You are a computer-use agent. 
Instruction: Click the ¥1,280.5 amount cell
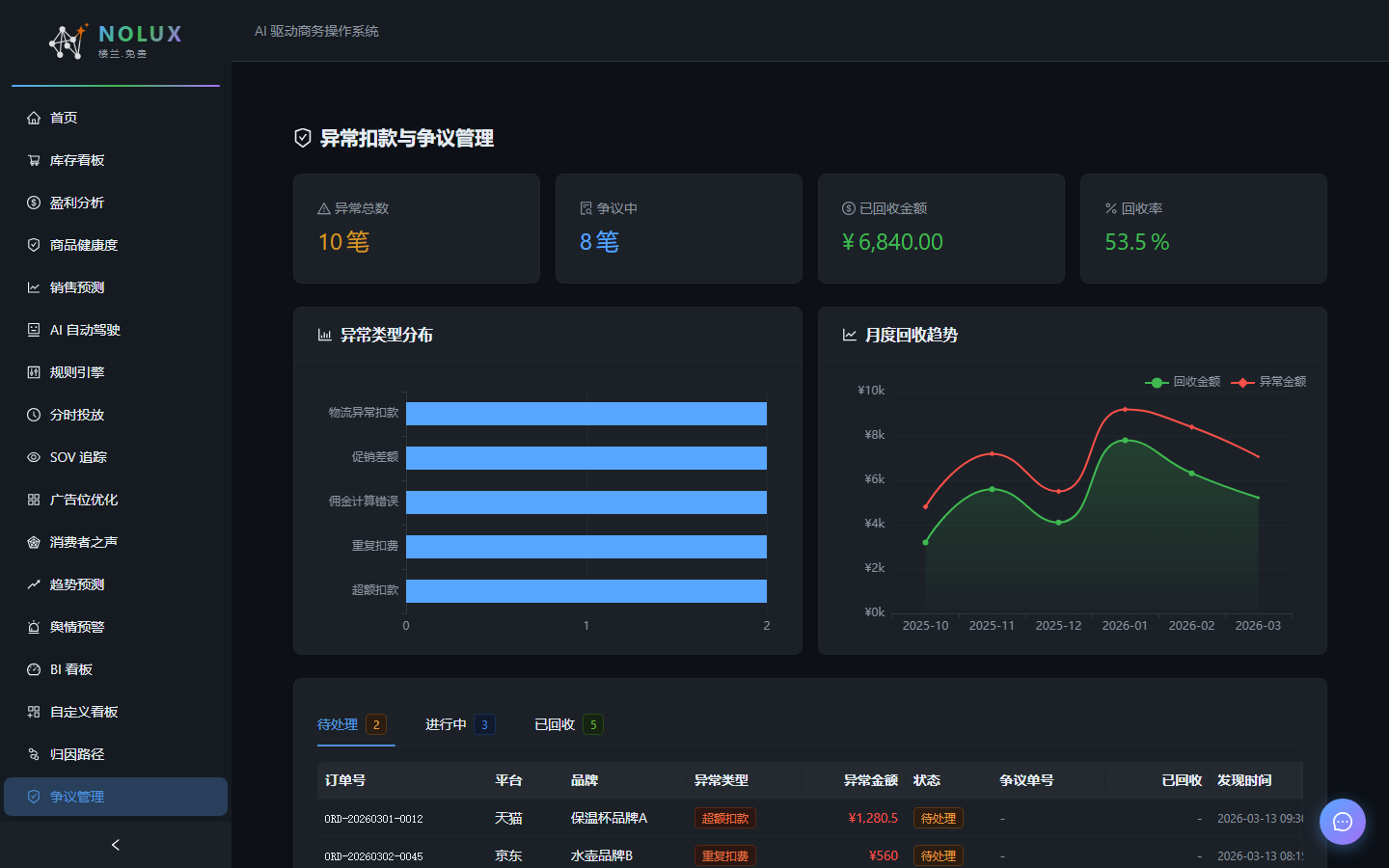point(873,818)
